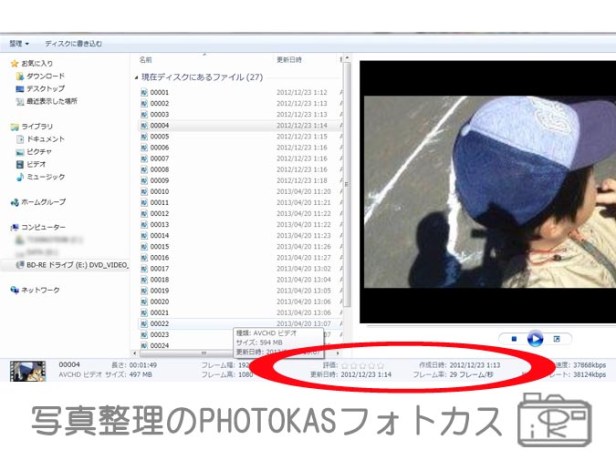Select お気に入り star icon in sidebar
This screenshot has width=616, height=460.
pyautogui.click(x=15, y=63)
